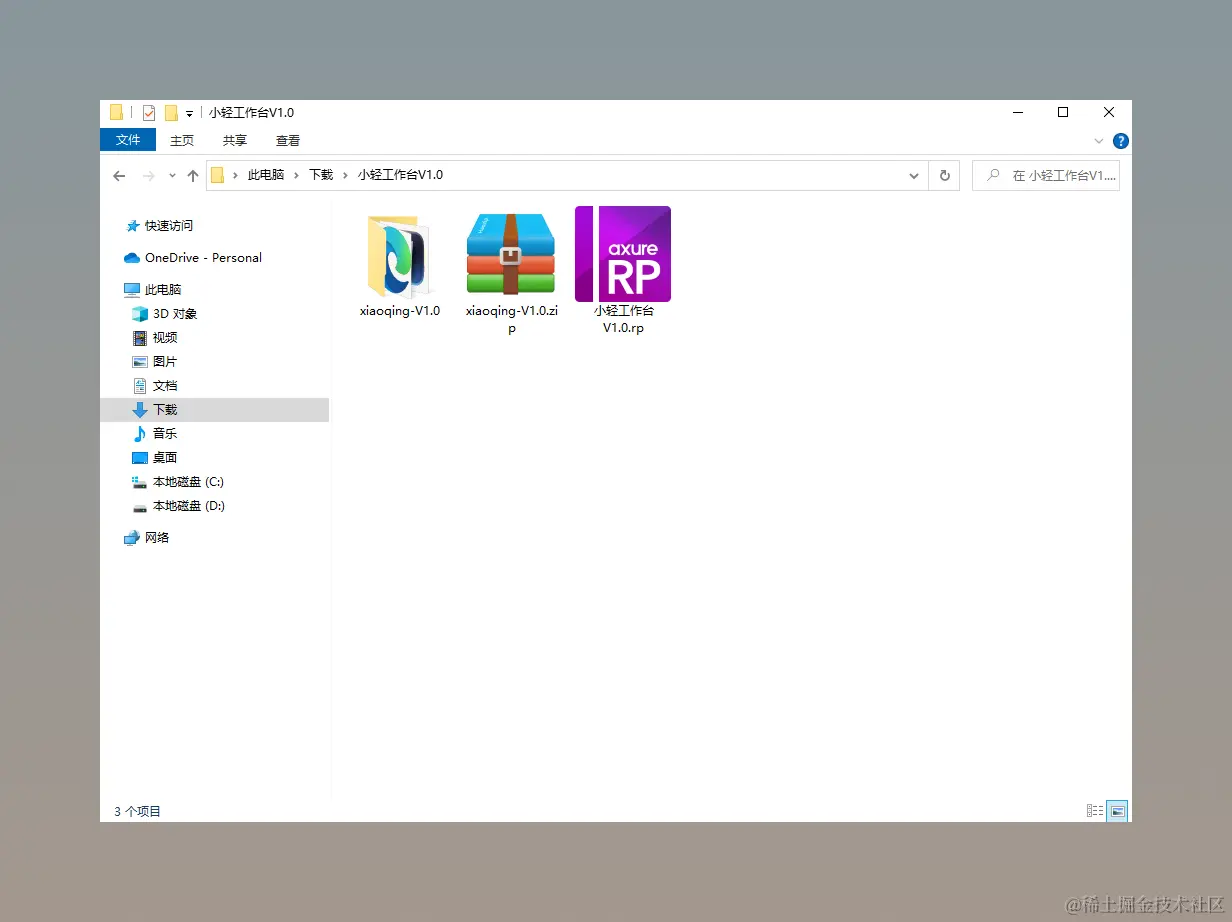Image resolution: width=1232 pixels, height=922 pixels.
Task: Click the search box for 小轻工作台V1.0
Action: click(x=1046, y=175)
